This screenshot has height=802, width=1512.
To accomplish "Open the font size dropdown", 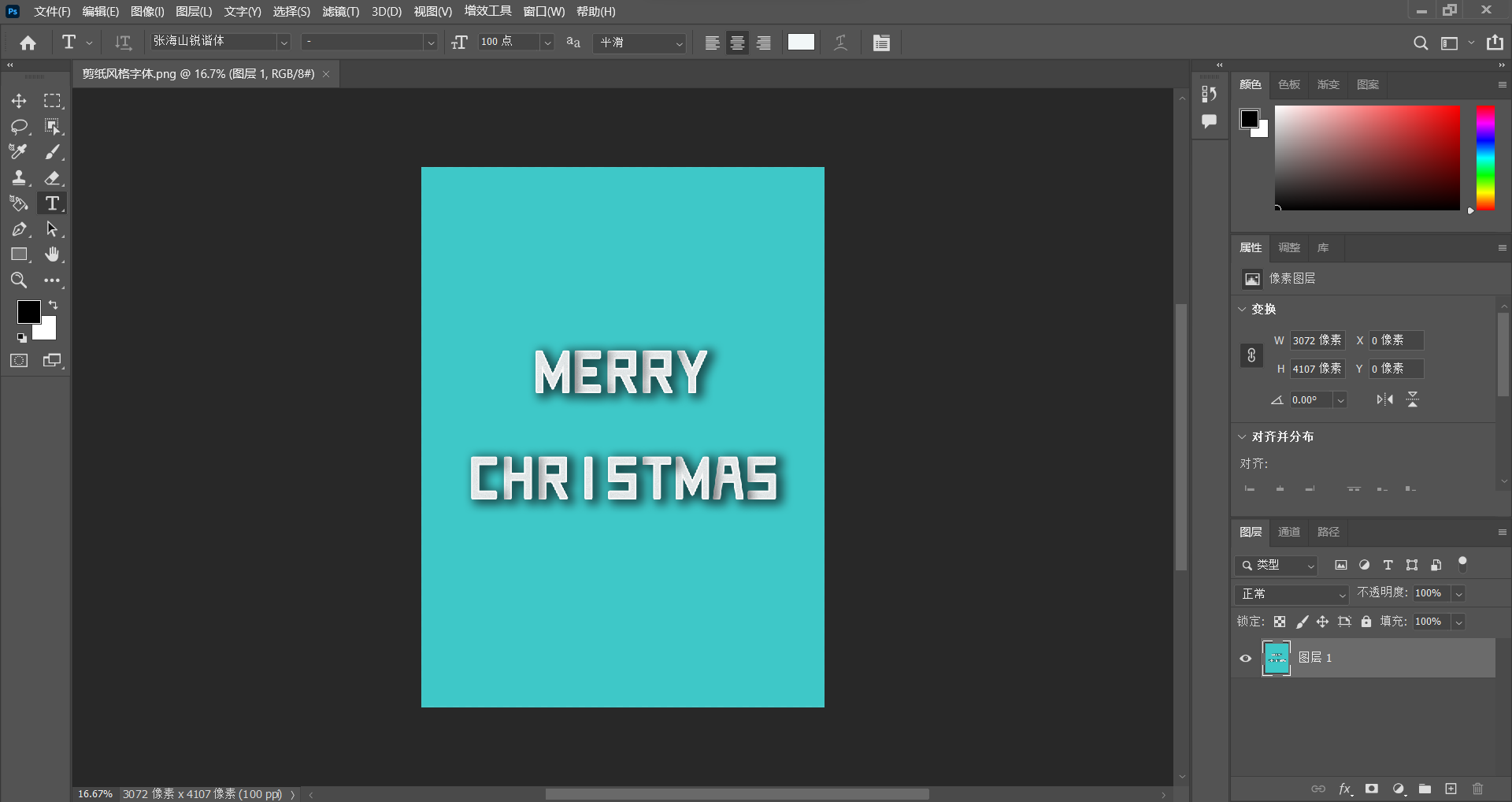I will (547, 43).
